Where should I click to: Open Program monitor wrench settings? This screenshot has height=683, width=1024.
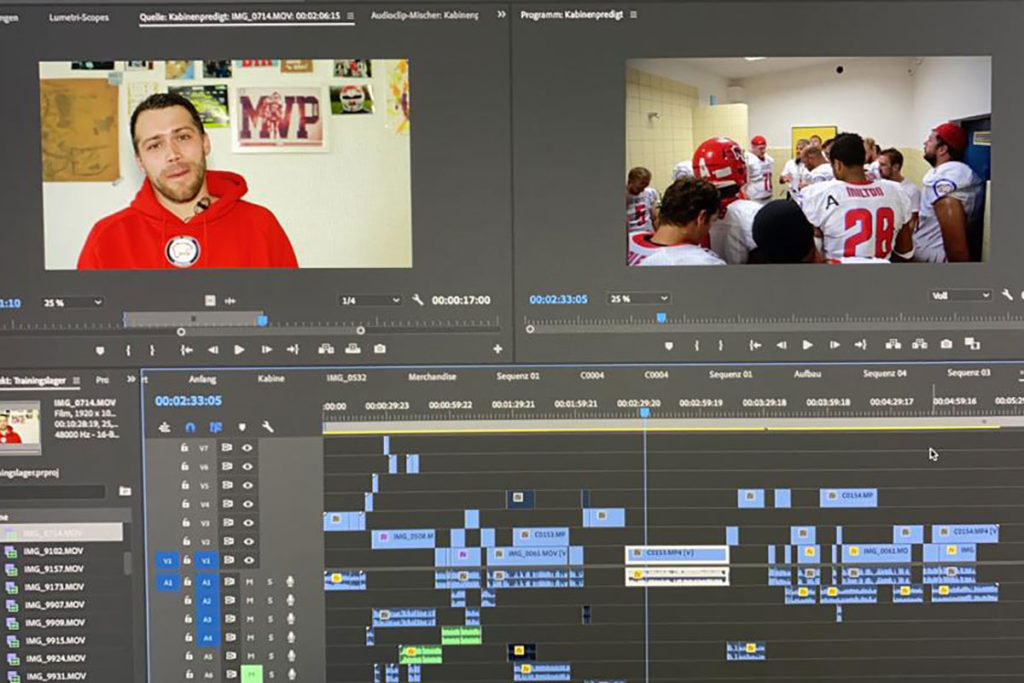click(x=1006, y=295)
